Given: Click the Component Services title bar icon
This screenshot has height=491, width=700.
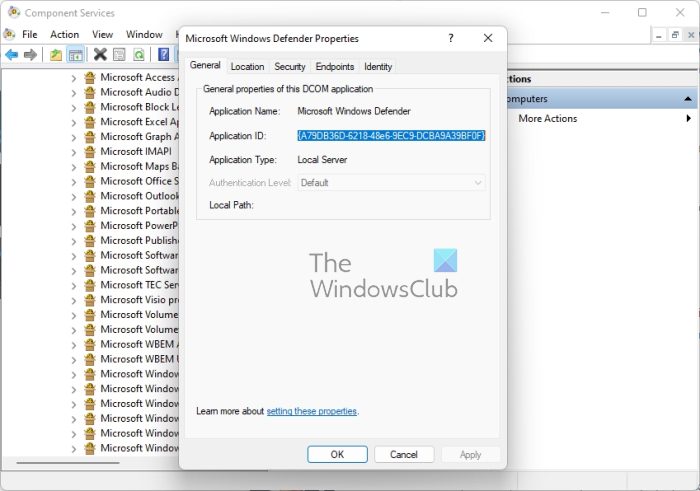Looking at the screenshot, I should pyautogui.click(x=14, y=12).
